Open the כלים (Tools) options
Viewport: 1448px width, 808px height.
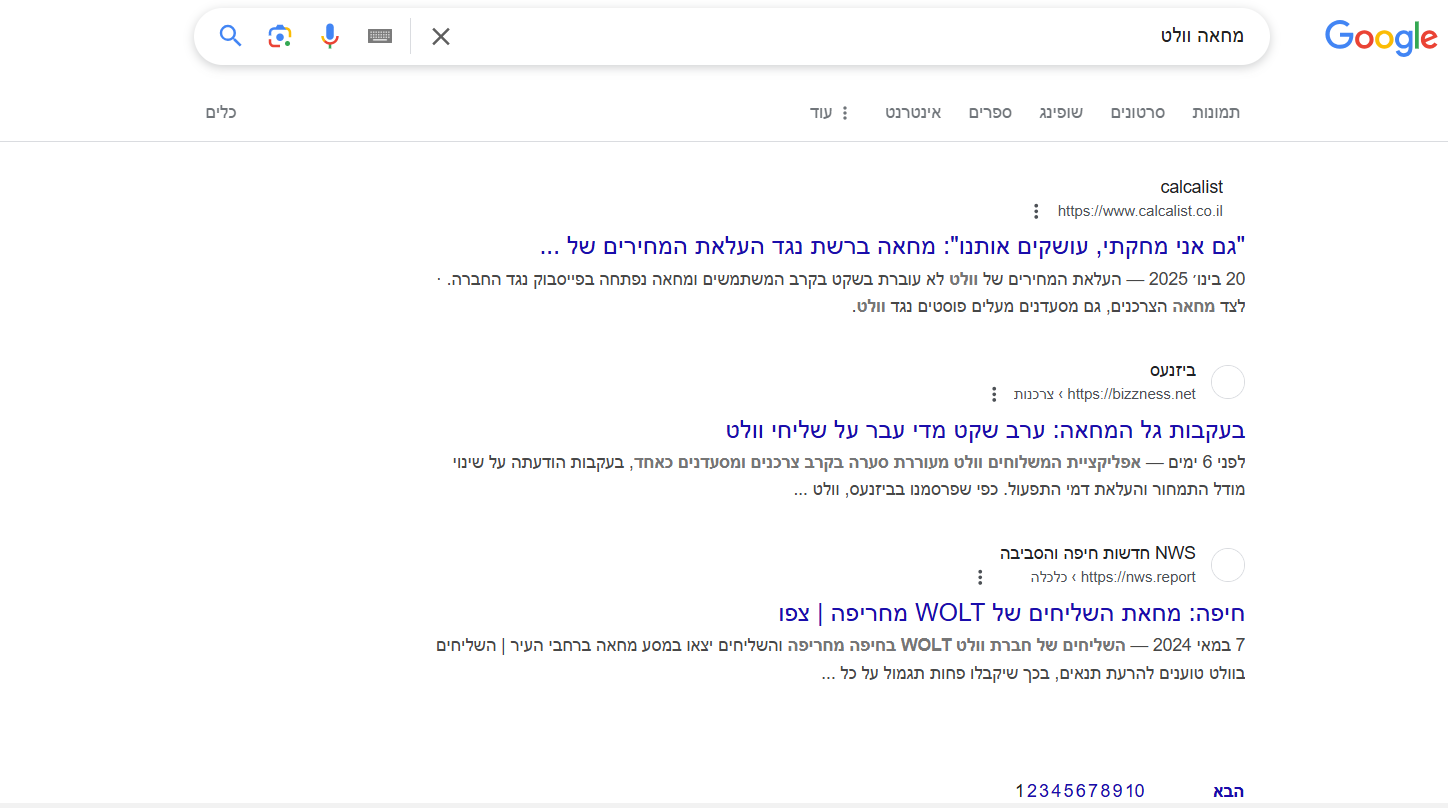coord(220,112)
